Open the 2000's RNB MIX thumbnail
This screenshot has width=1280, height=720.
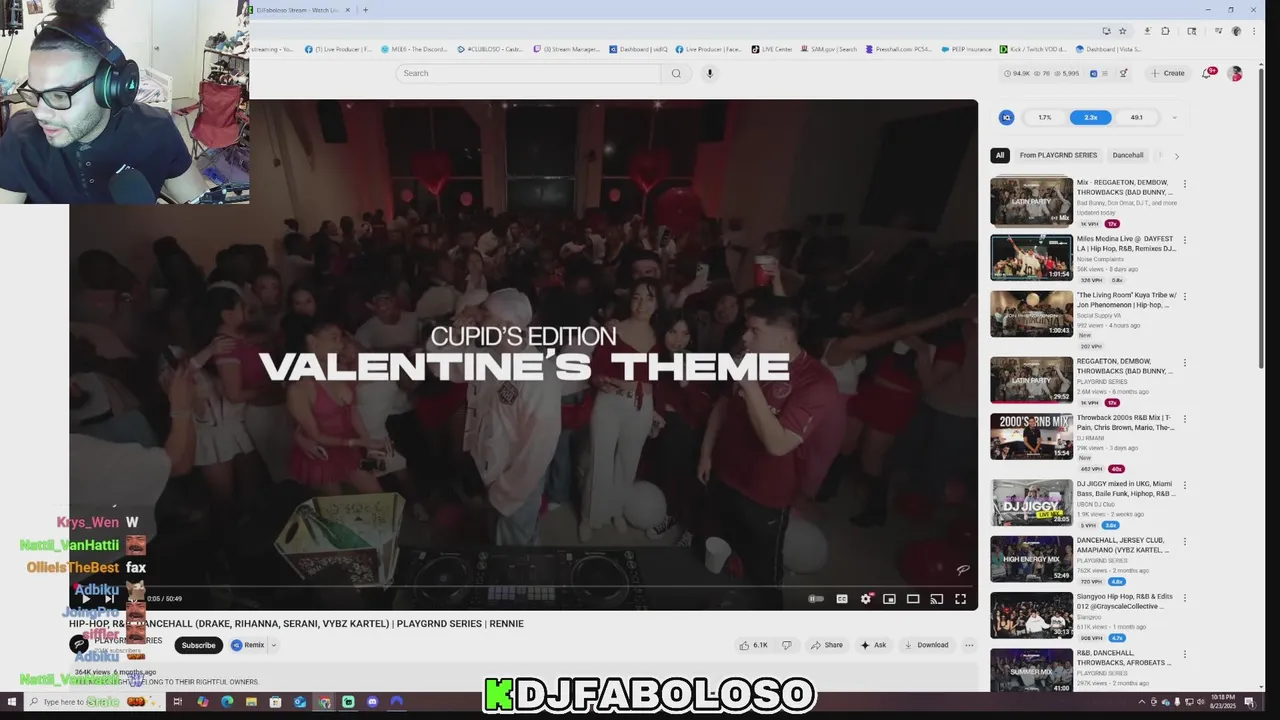[x=1031, y=437]
